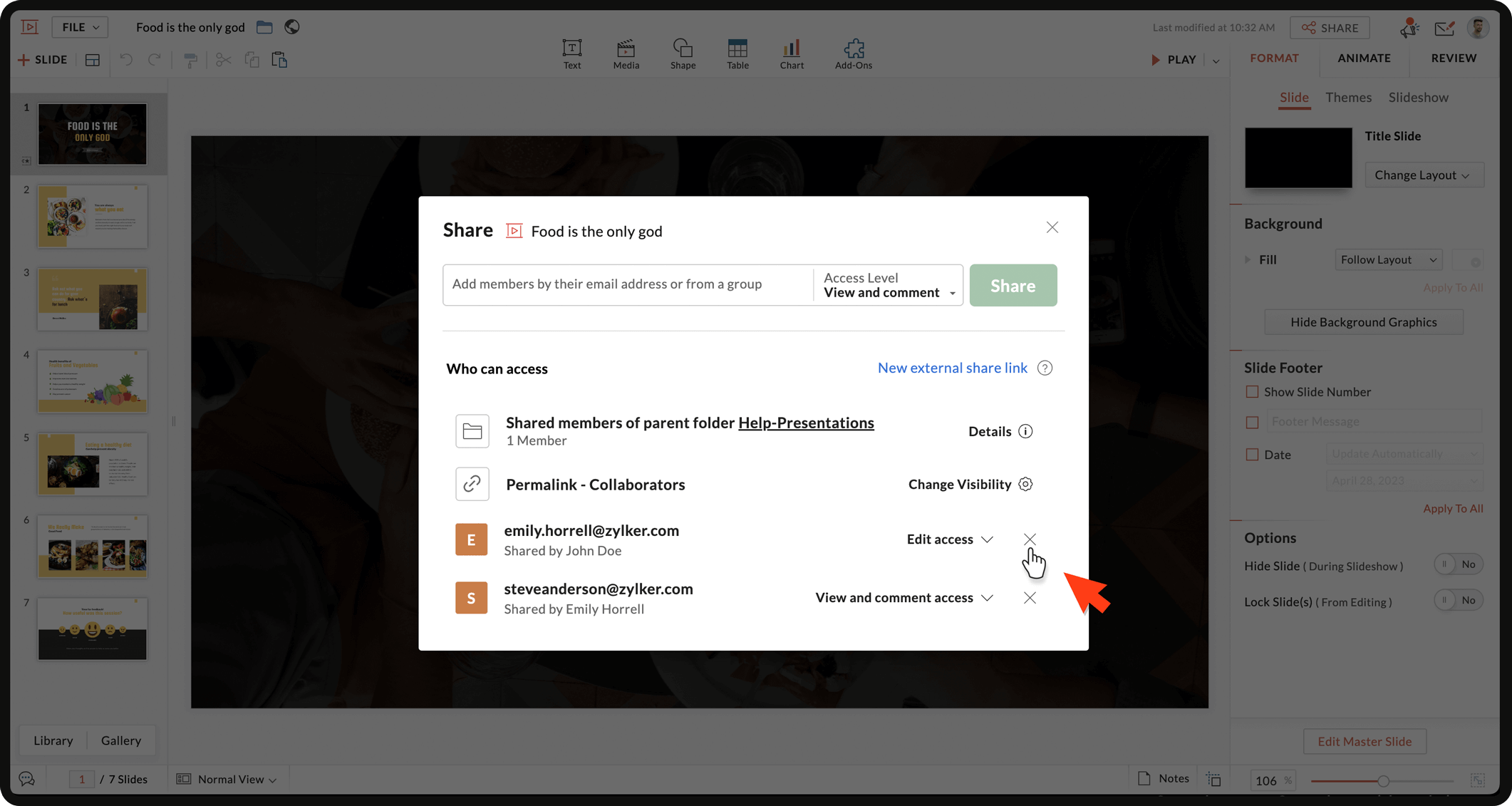Select slide 4 thumbnail
The width and height of the screenshot is (1512, 806).
pos(93,381)
